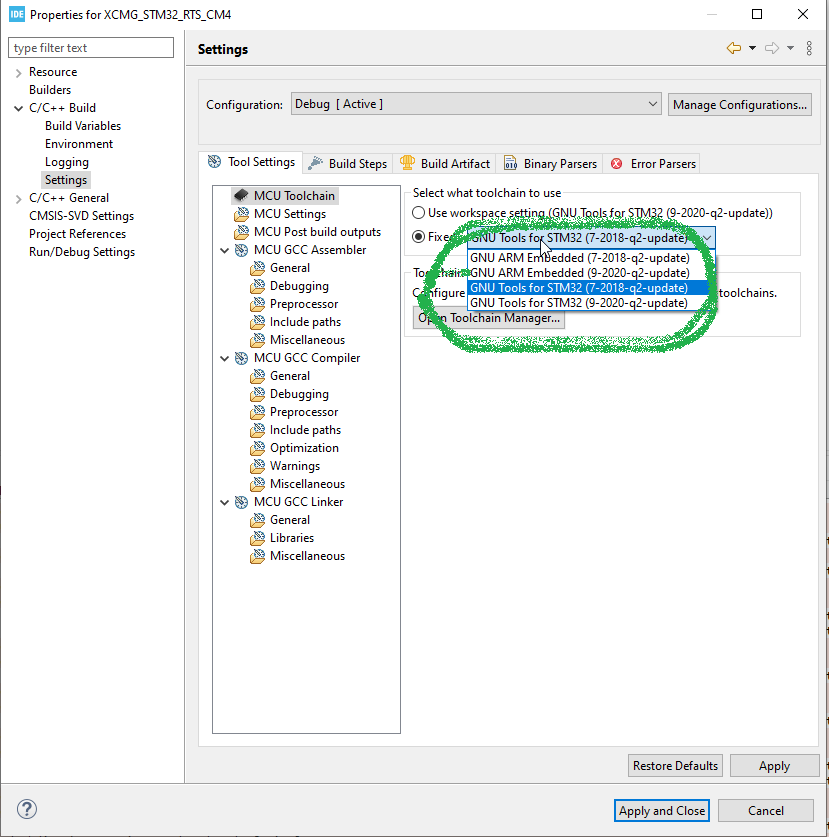
Task: Cancel the properties dialog
Action: pos(765,810)
